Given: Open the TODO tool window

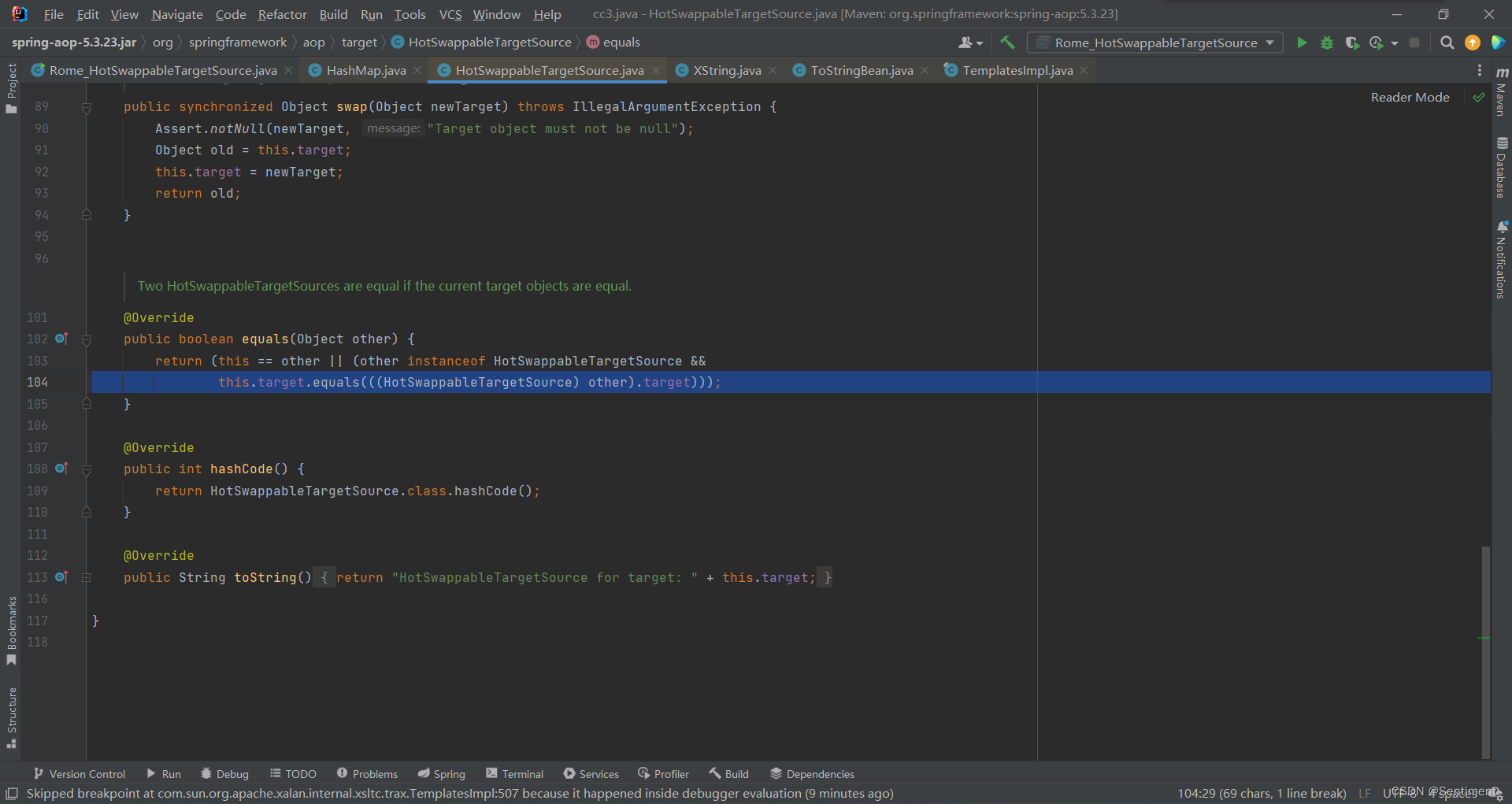Looking at the screenshot, I should 293,774.
